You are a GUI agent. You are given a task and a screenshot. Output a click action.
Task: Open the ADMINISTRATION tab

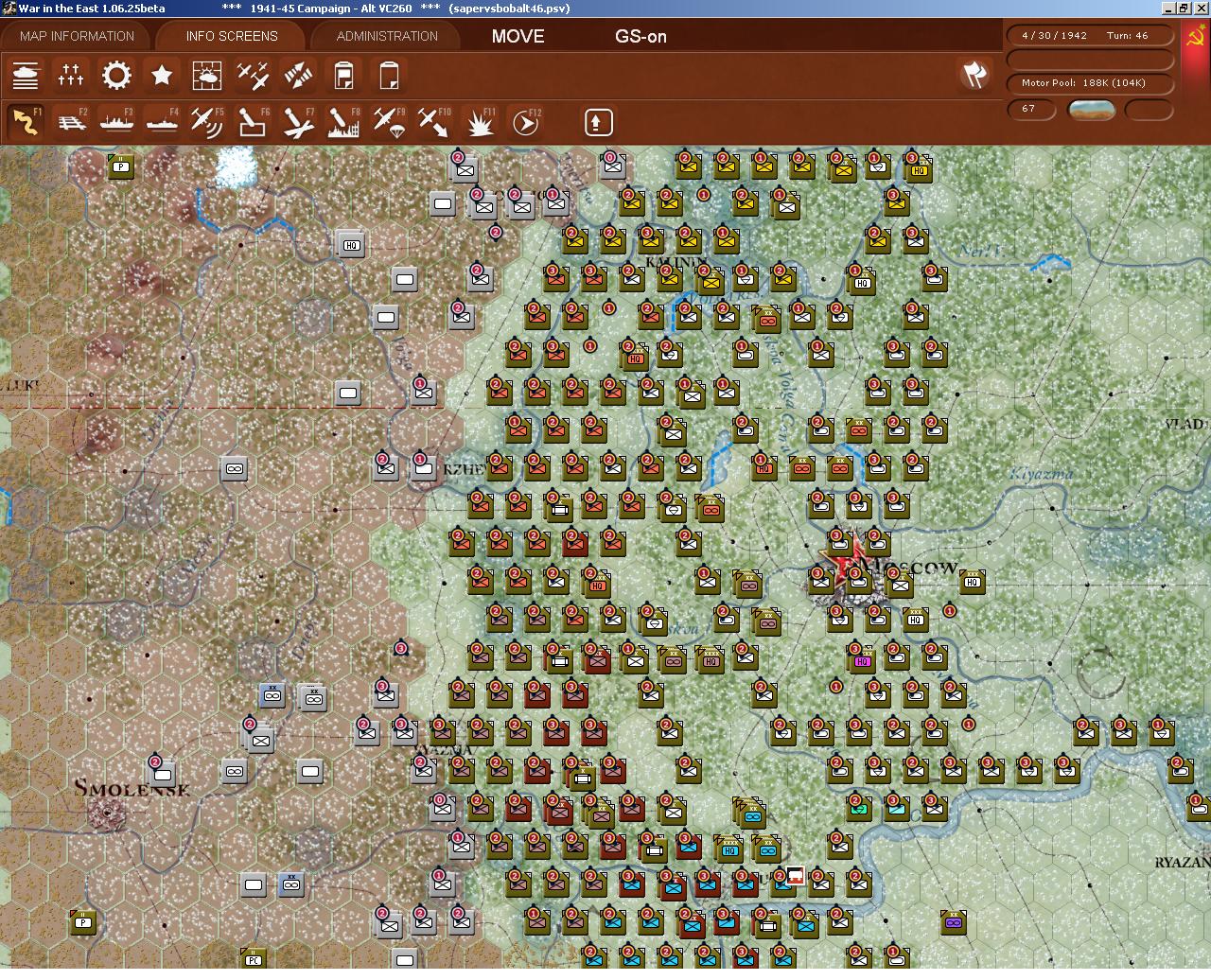[x=387, y=36]
